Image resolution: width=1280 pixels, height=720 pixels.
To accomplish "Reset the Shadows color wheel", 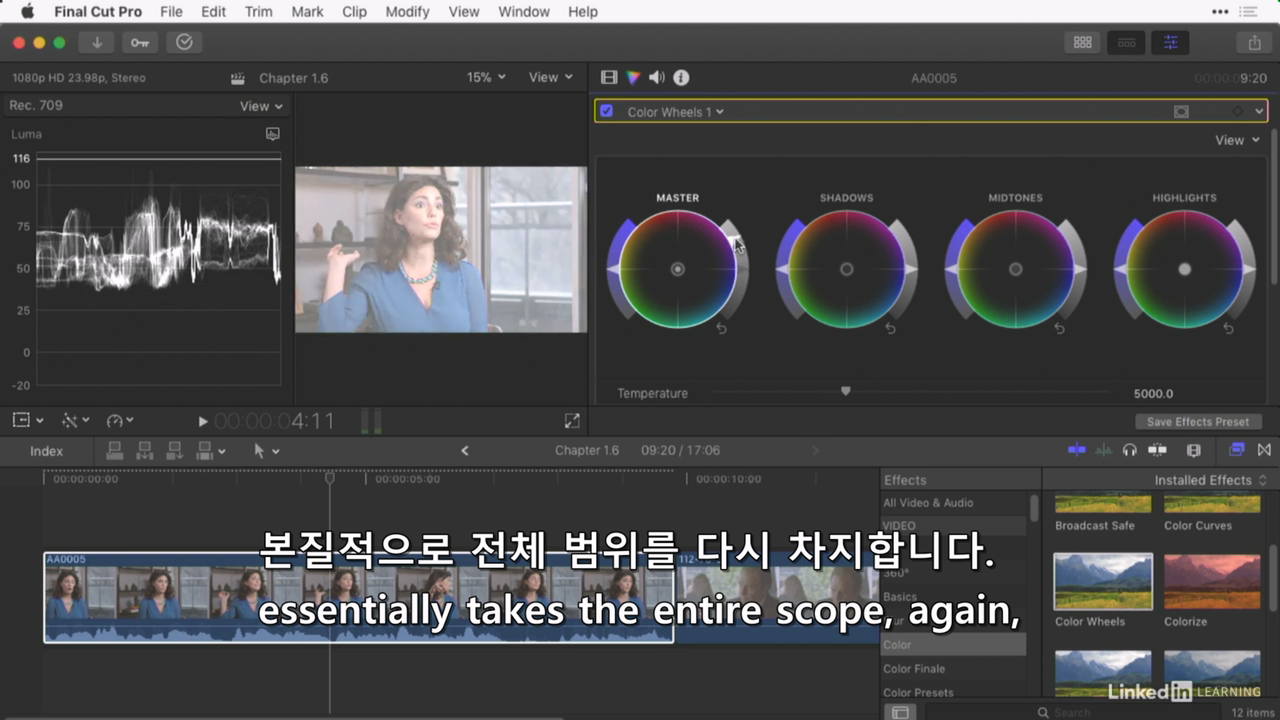I will click(891, 328).
